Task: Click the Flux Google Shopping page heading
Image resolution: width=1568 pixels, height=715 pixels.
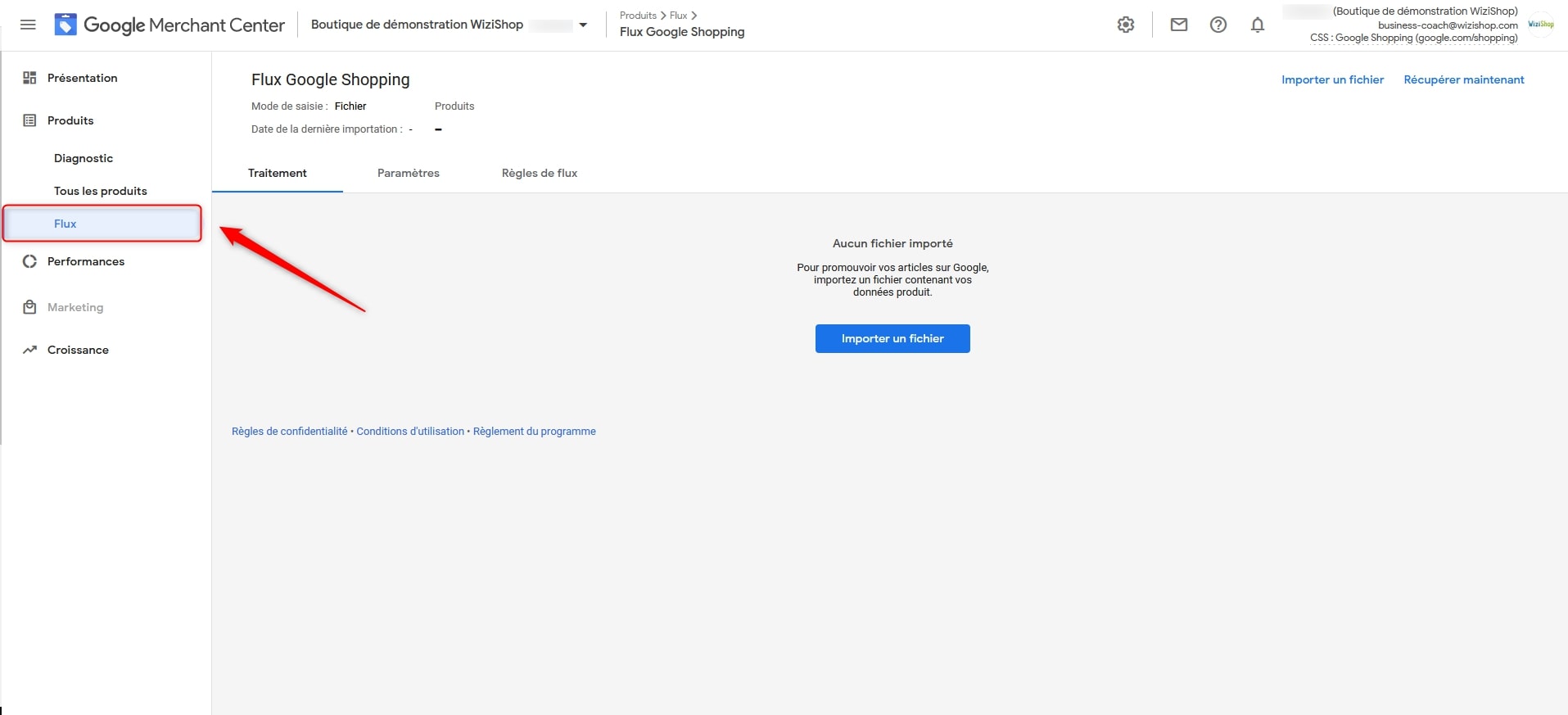Action: pyautogui.click(x=330, y=79)
